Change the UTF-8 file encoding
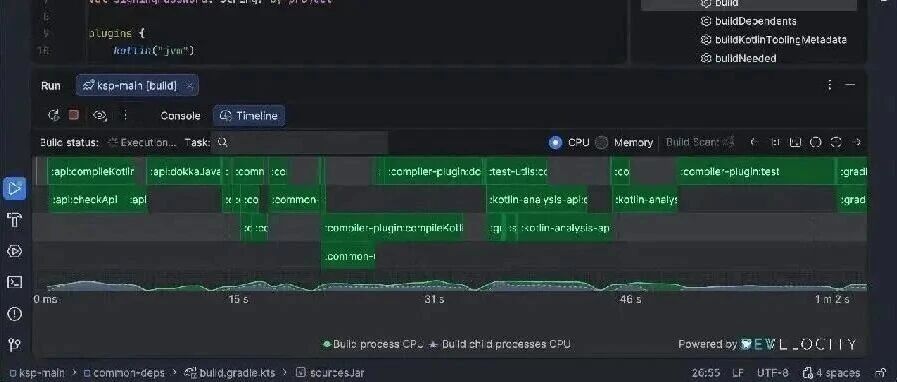Screen dimensions: 897x382 click(x=773, y=373)
